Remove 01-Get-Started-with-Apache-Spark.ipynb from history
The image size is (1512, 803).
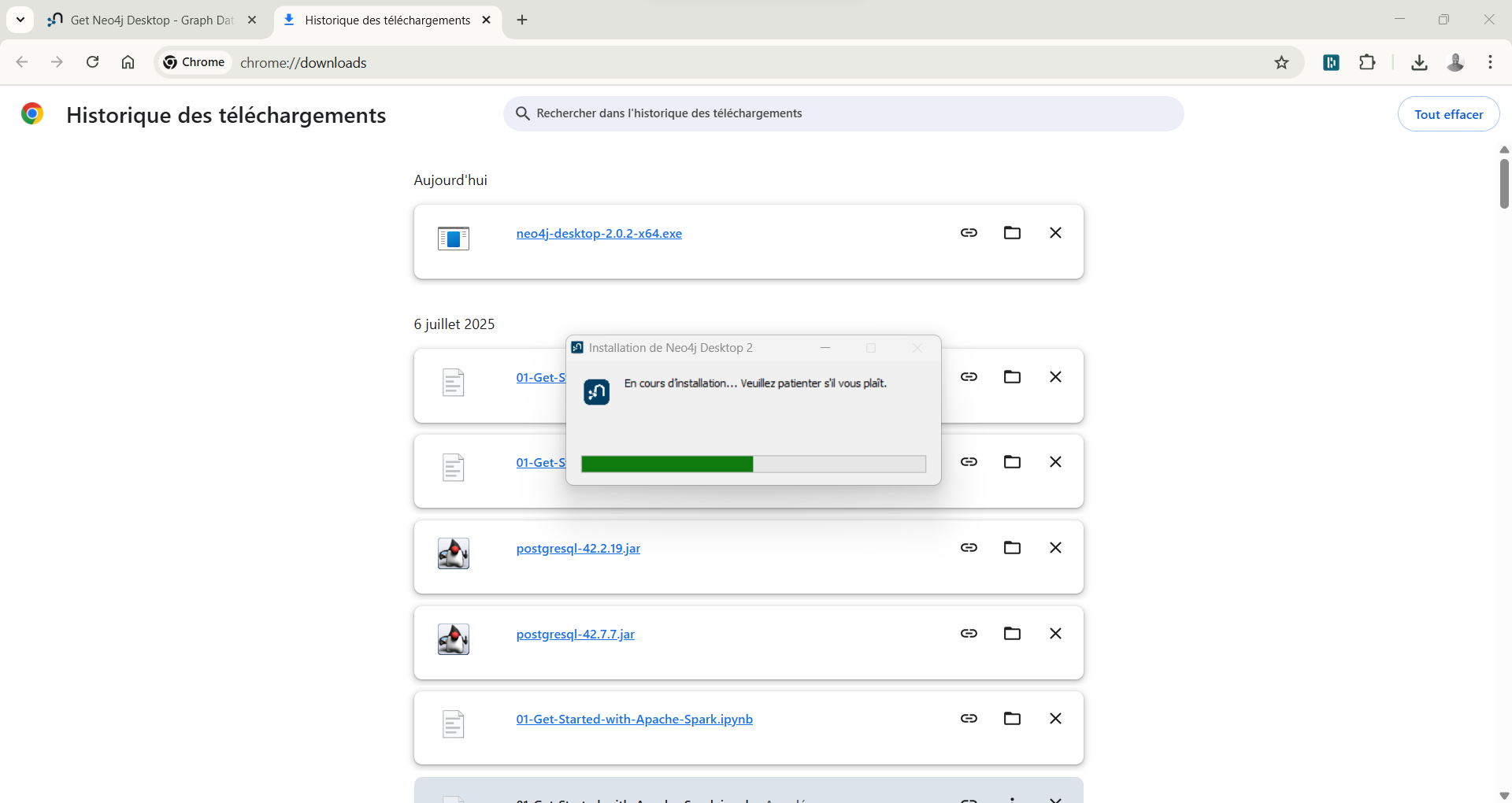click(1055, 719)
